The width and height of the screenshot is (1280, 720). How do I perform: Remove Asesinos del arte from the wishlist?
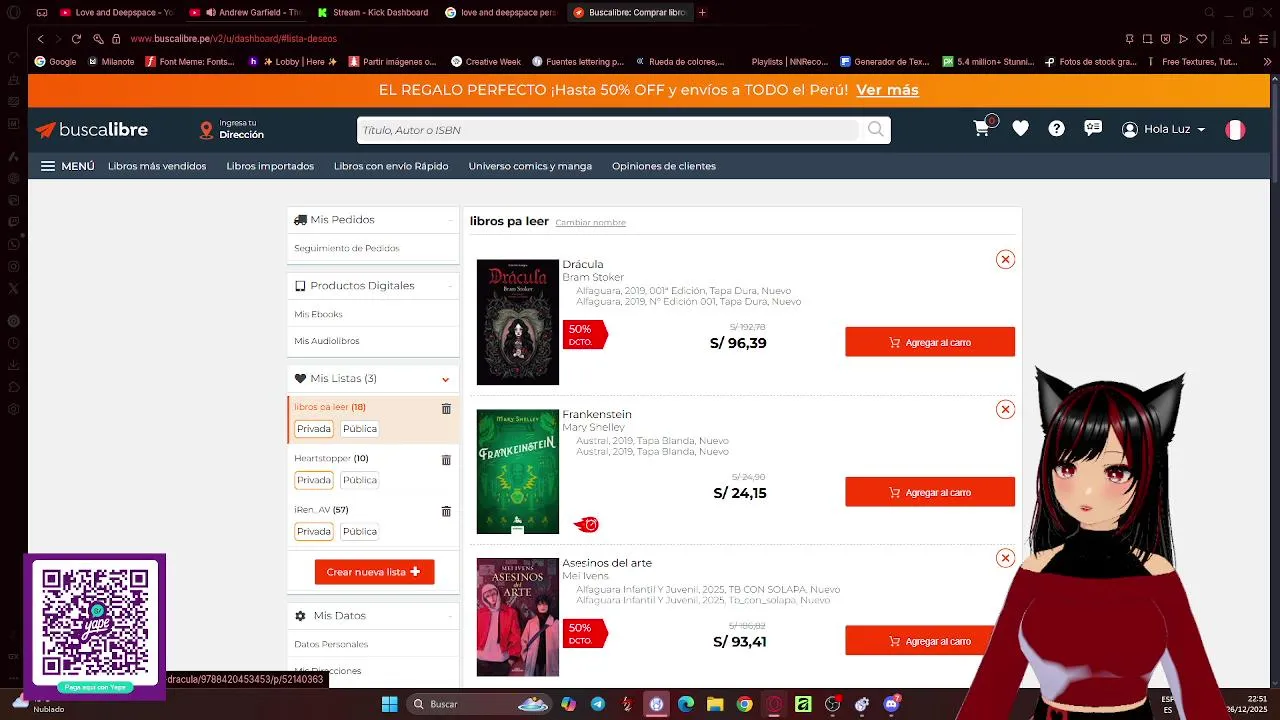tap(1005, 558)
